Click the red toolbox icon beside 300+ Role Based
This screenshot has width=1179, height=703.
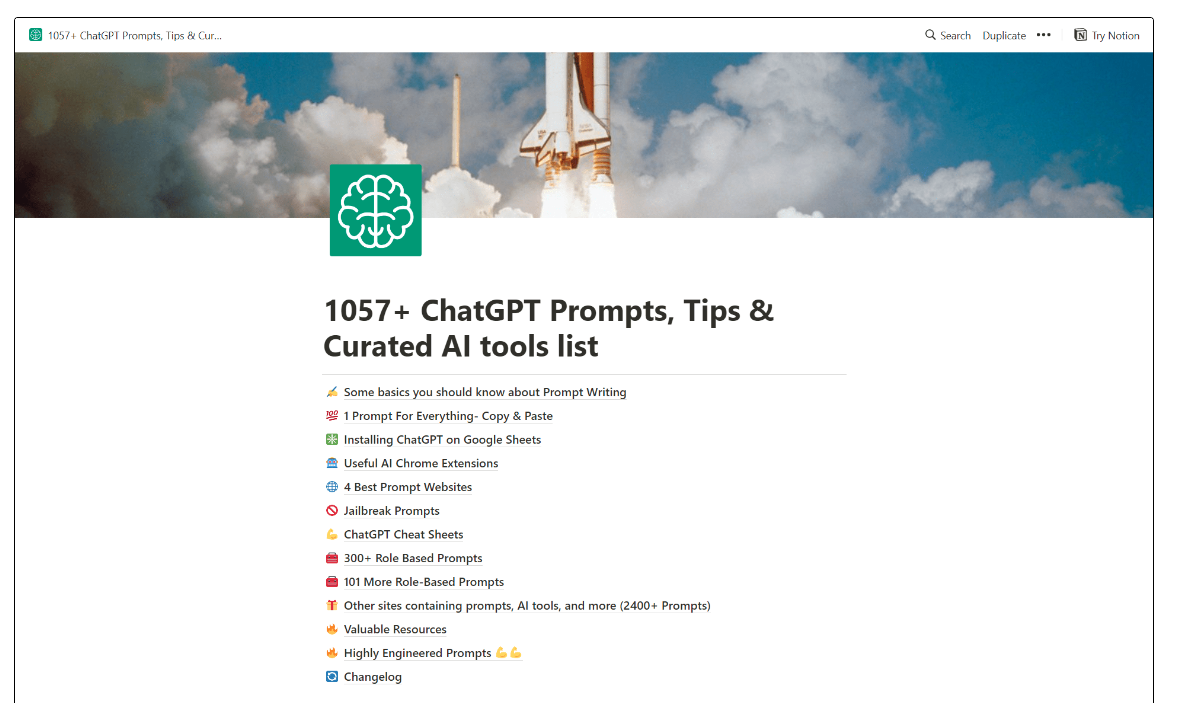tap(332, 558)
